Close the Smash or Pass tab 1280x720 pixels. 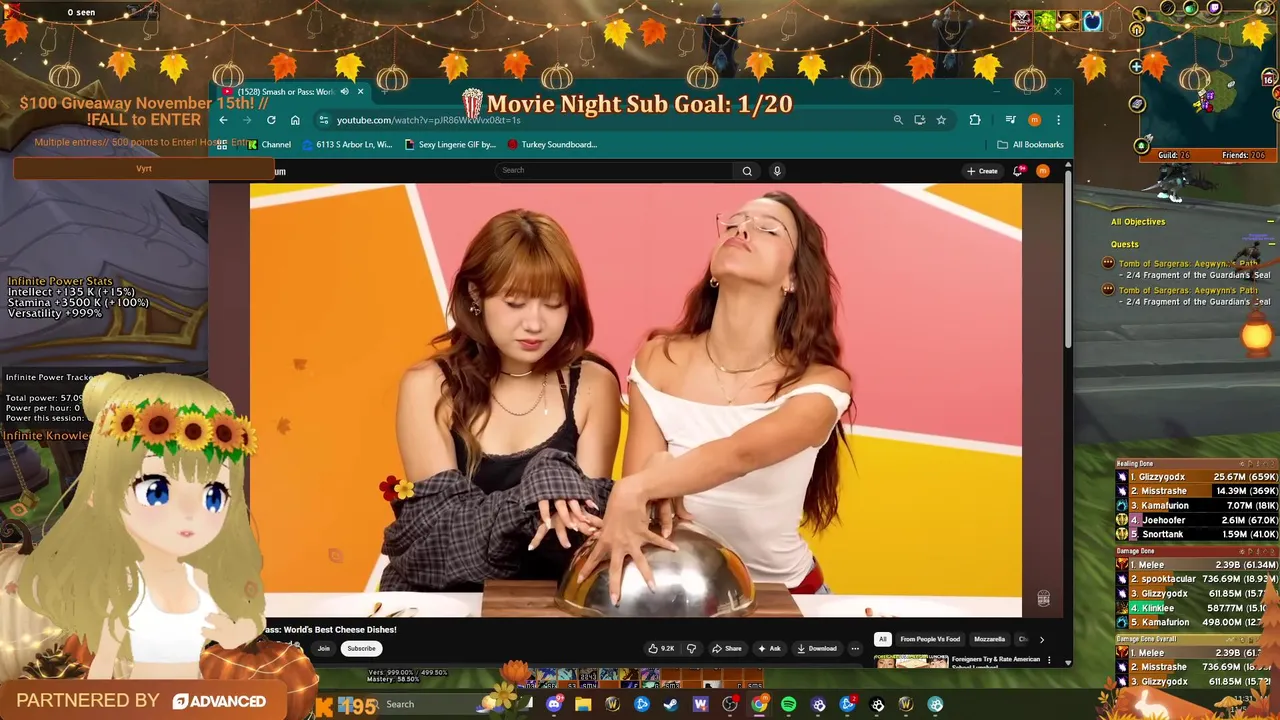[360, 92]
